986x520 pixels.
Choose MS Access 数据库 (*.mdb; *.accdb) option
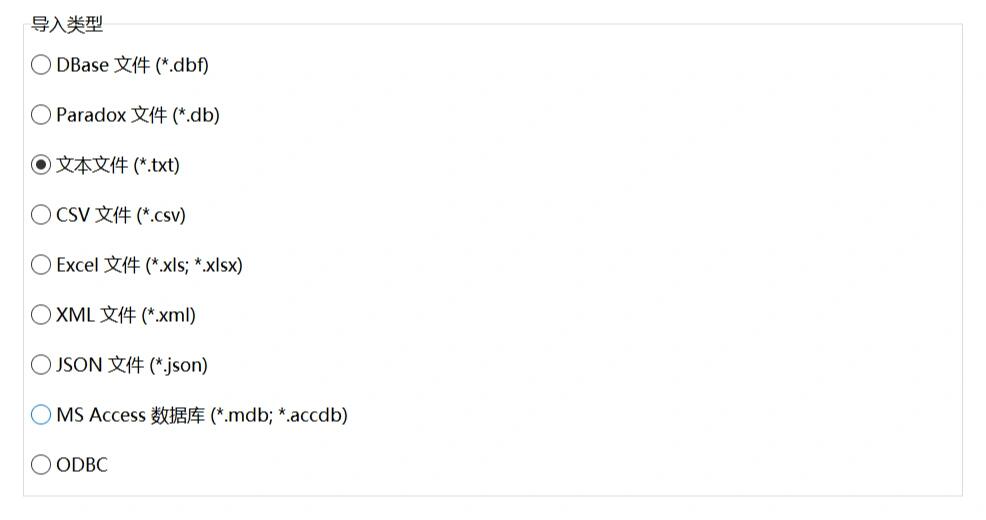[41, 415]
